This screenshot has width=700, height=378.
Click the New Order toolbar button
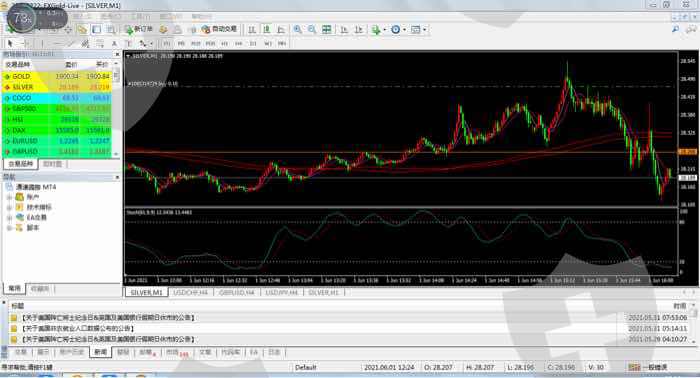[138, 29]
